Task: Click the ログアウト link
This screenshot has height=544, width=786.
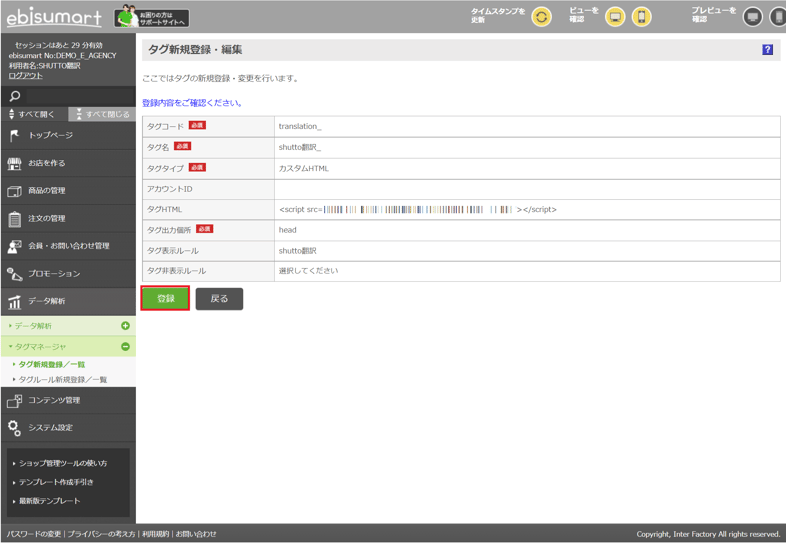Action: pos(25,76)
